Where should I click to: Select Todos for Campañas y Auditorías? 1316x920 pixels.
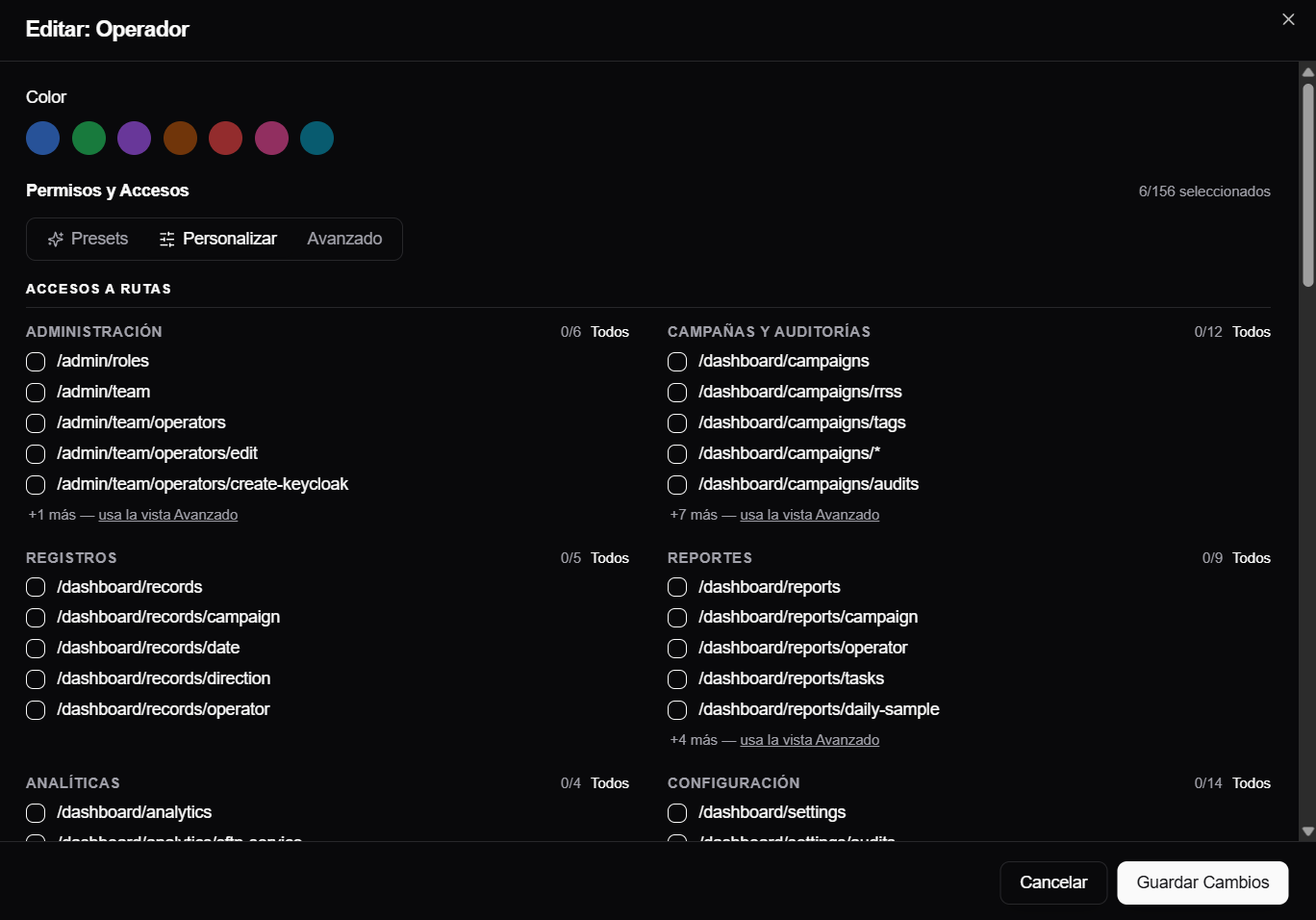(1252, 332)
